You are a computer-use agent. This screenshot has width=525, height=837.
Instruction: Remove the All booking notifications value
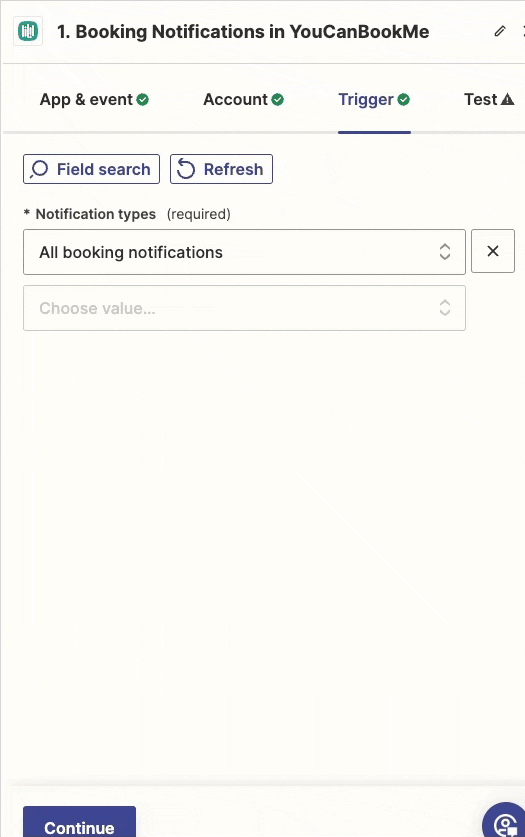pyautogui.click(x=493, y=251)
